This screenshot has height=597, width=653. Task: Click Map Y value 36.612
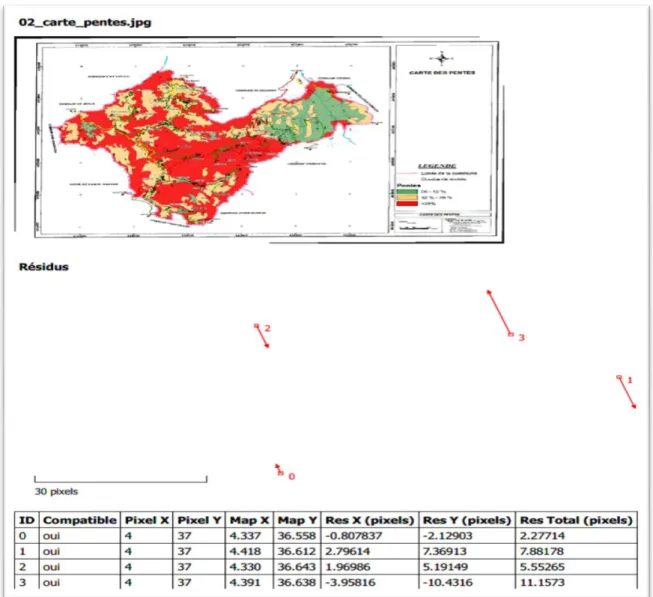tap(297, 551)
